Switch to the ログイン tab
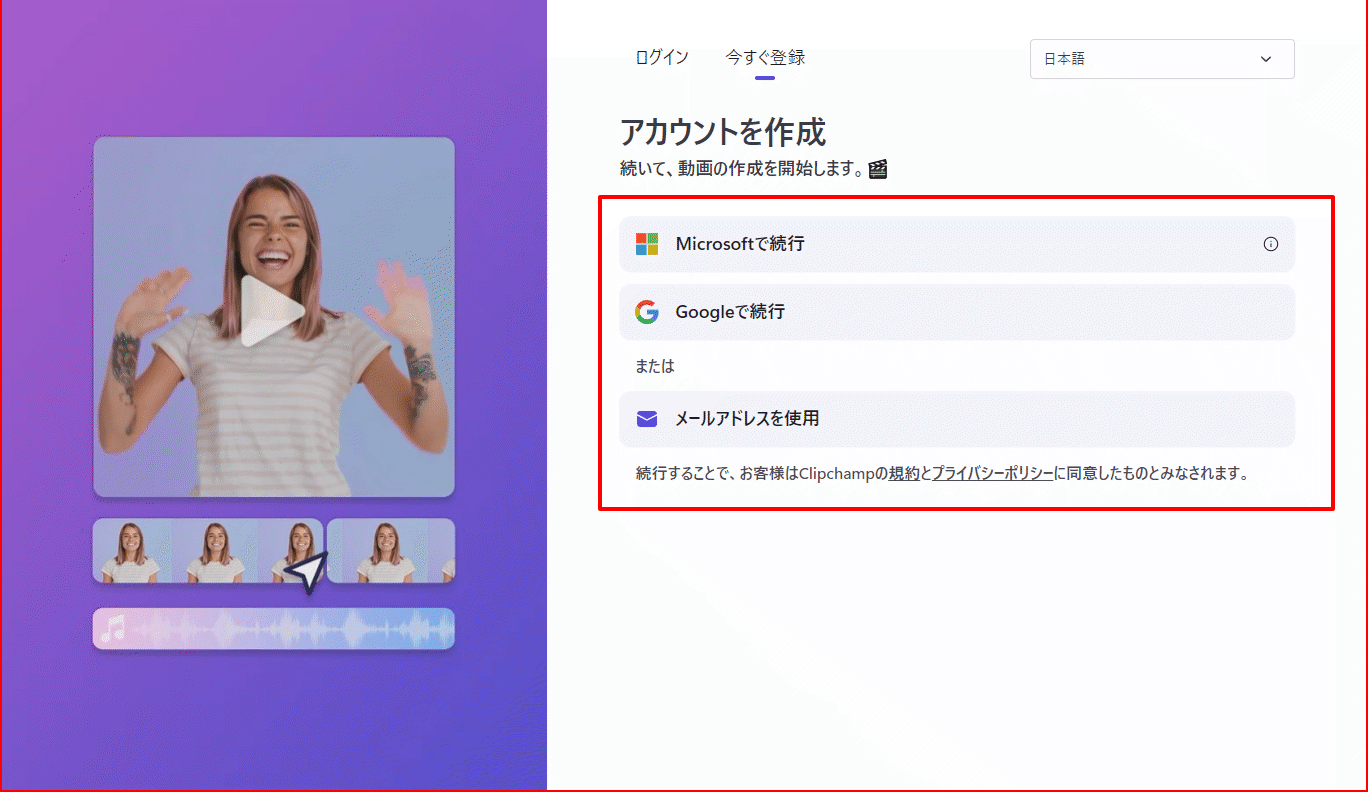The image size is (1368, 792). click(662, 58)
